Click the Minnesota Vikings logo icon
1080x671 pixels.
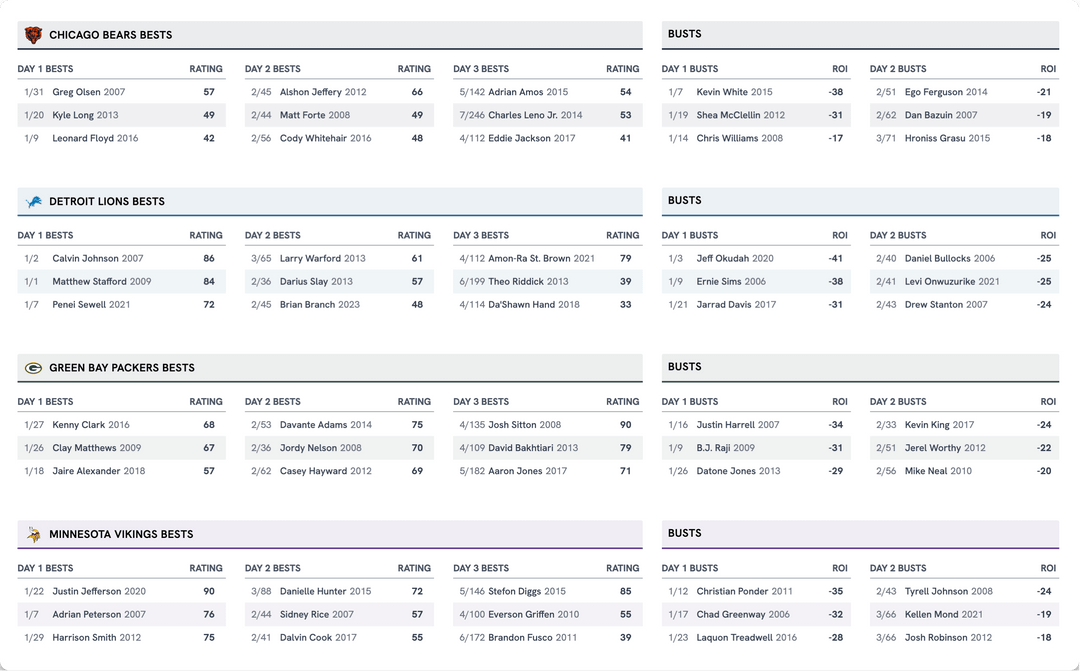coord(33,535)
